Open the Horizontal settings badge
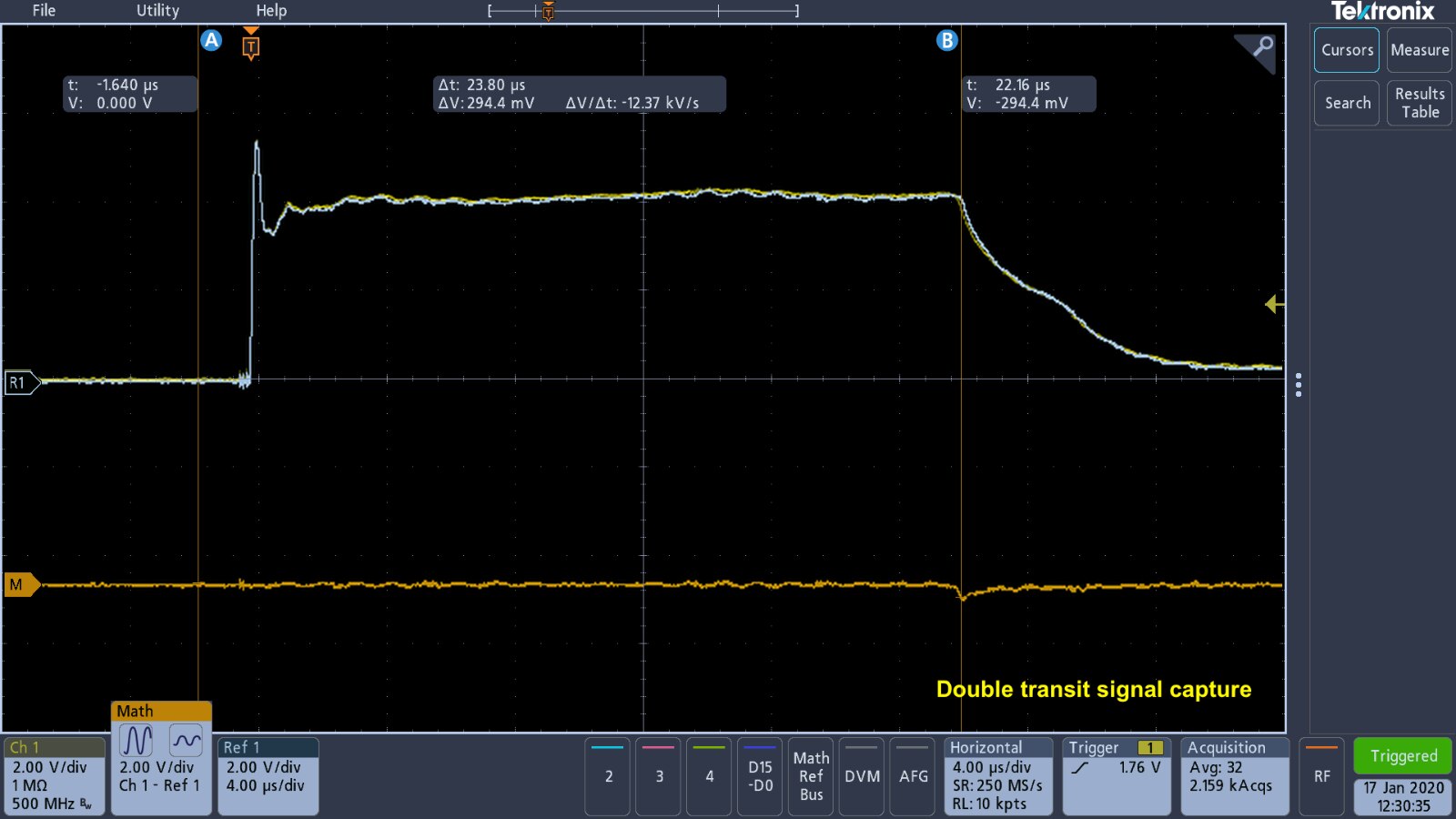The width and height of the screenshot is (1456, 819). [998, 776]
